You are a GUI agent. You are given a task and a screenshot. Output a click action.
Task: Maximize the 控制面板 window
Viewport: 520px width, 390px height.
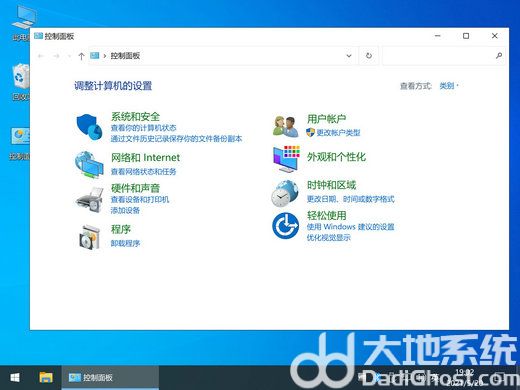[466, 36]
